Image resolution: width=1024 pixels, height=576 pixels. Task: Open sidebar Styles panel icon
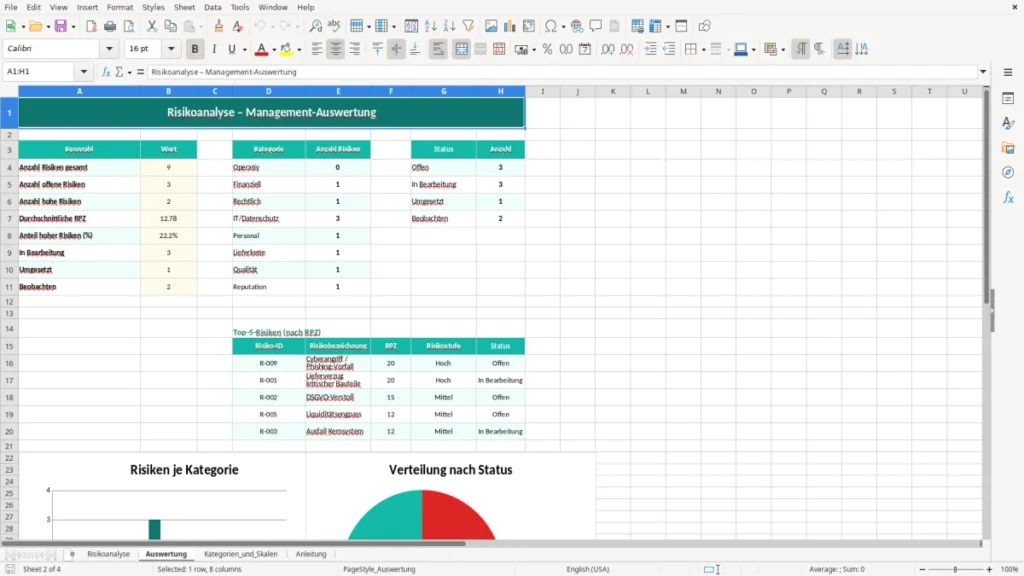(x=1008, y=123)
